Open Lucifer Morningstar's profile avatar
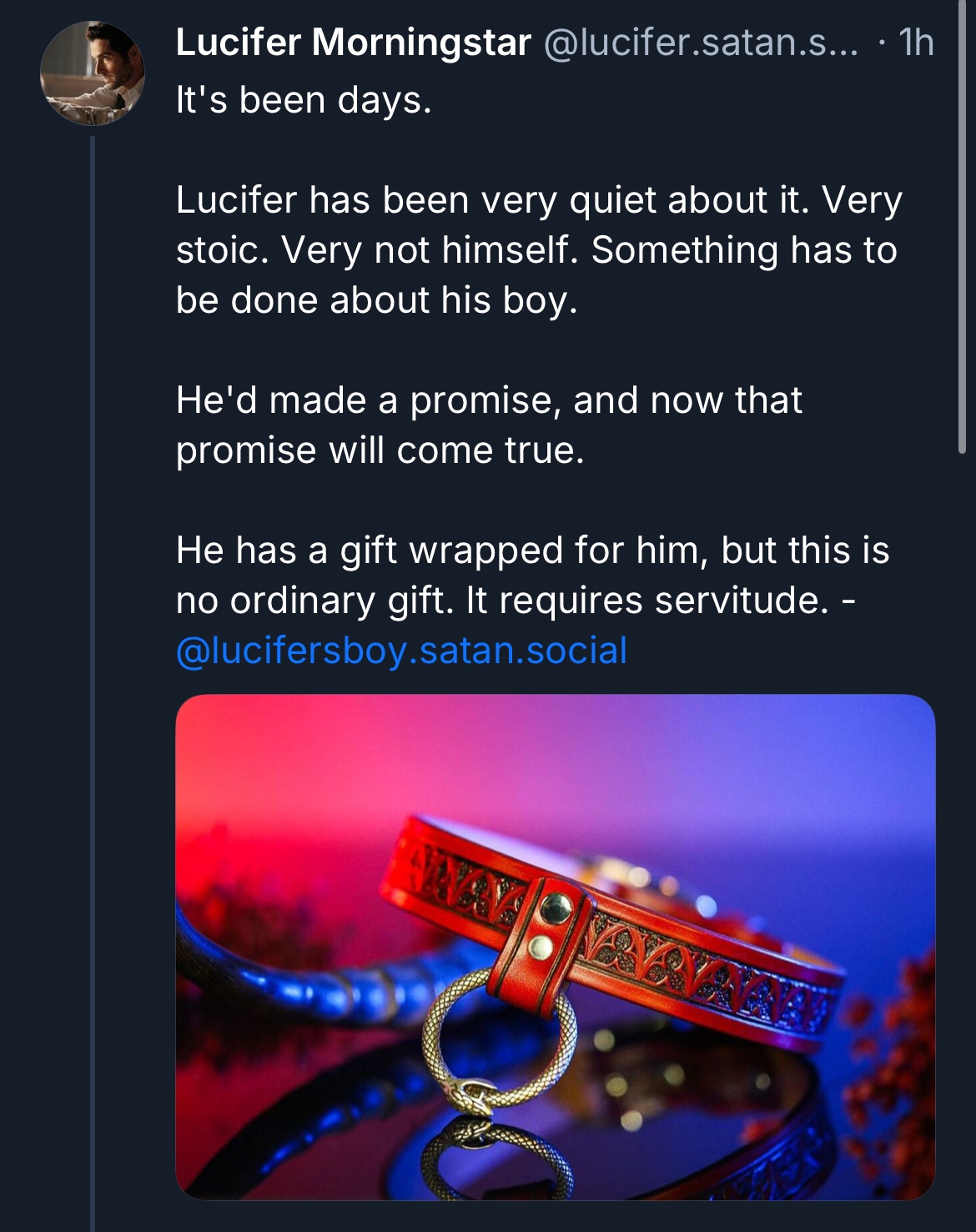The height and width of the screenshot is (1232, 976). pyautogui.click(x=92, y=73)
